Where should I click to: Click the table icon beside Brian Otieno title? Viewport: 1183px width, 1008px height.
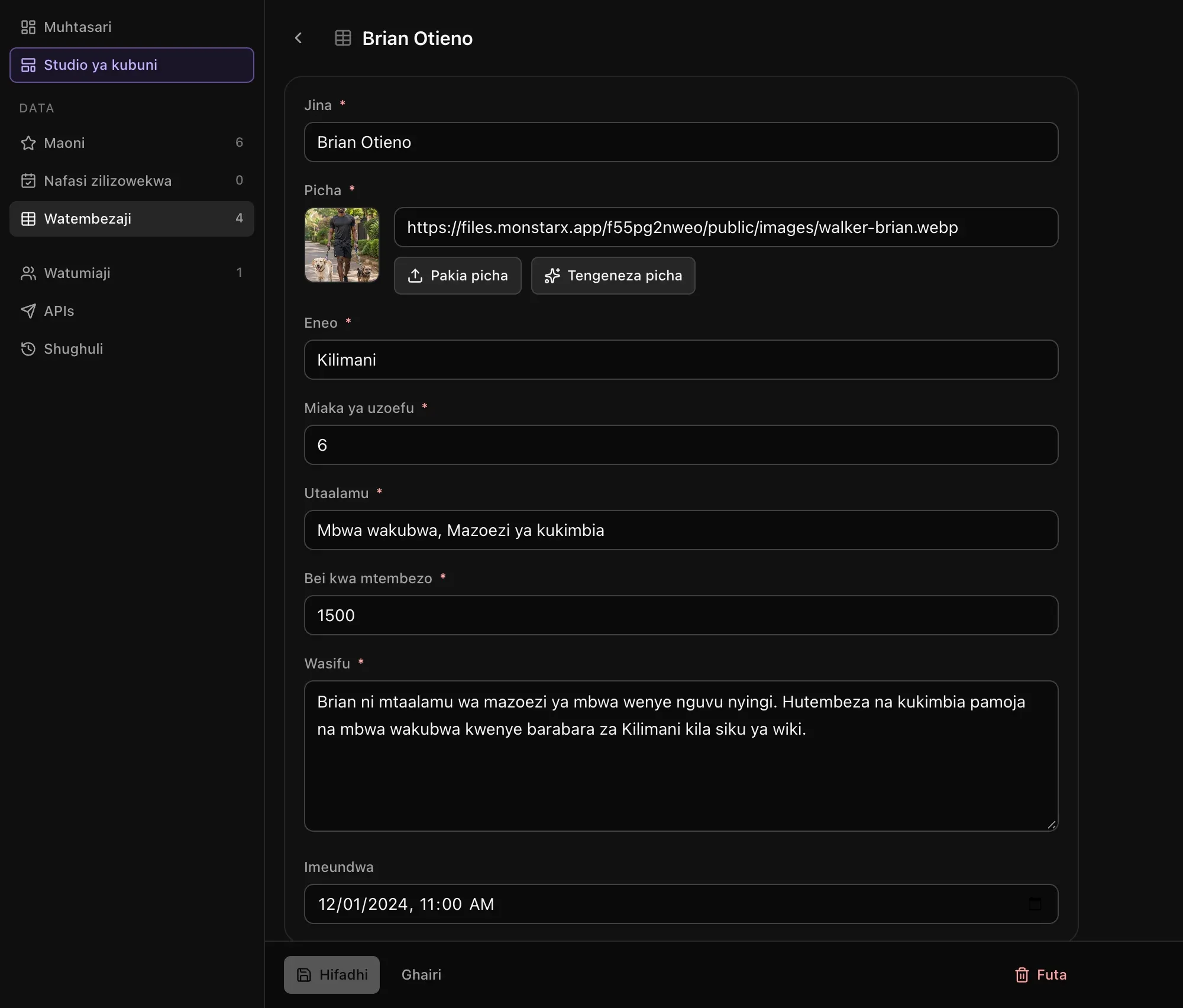point(343,38)
